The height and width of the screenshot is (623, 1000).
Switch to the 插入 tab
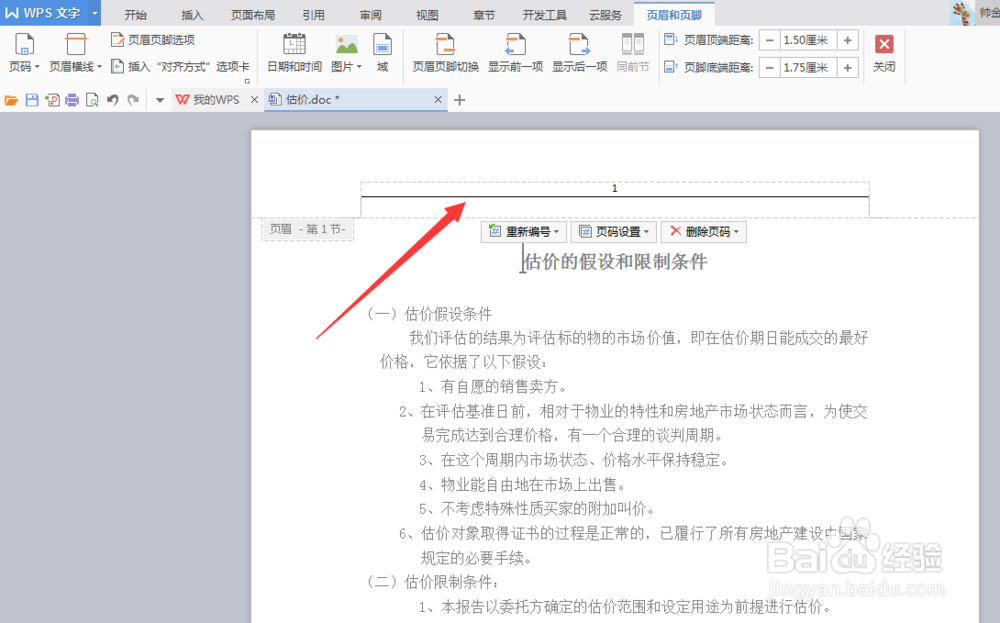[192, 15]
